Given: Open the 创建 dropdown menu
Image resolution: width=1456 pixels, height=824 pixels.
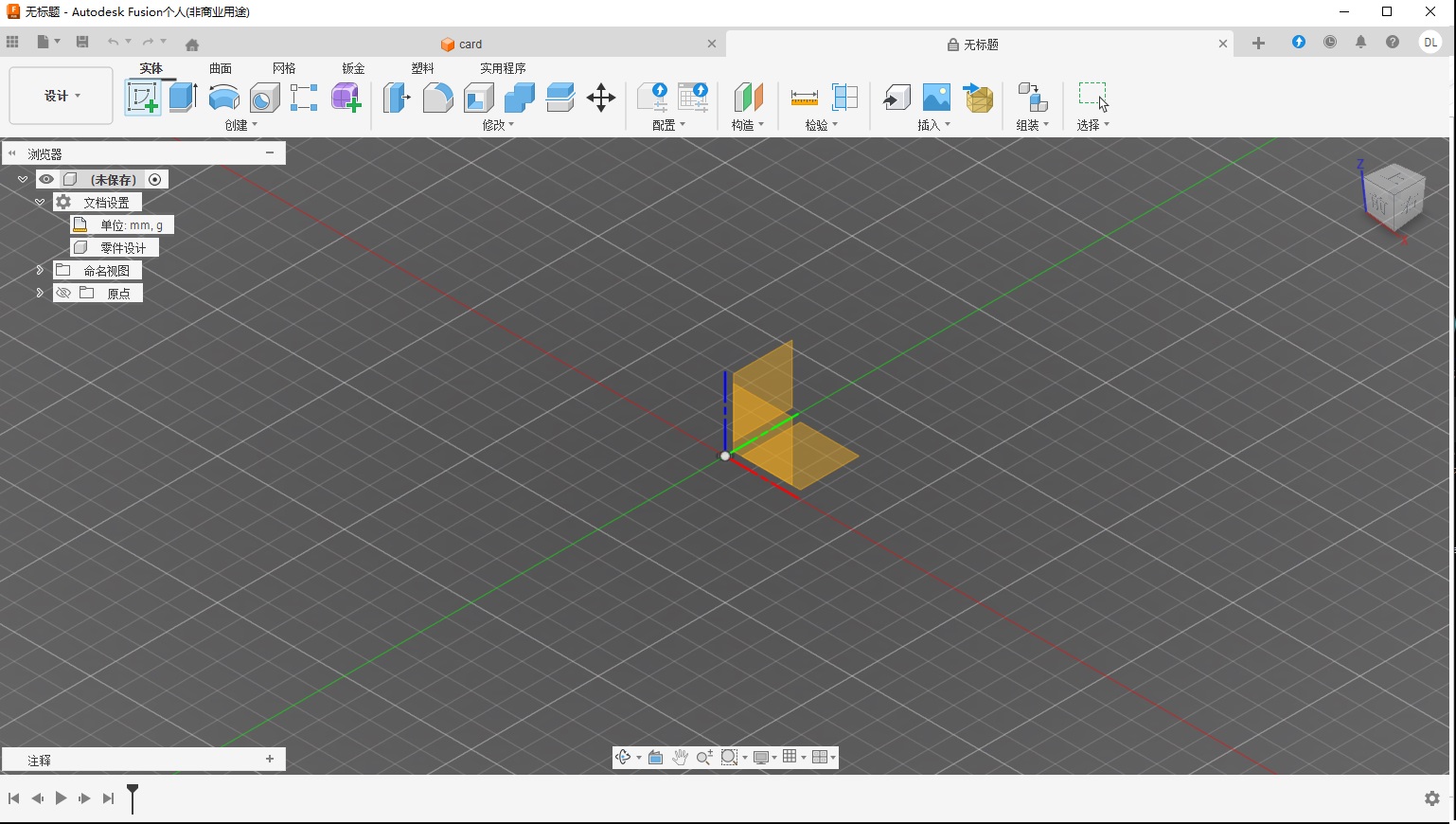Looking at the screenshot, I should coord(241,124).
